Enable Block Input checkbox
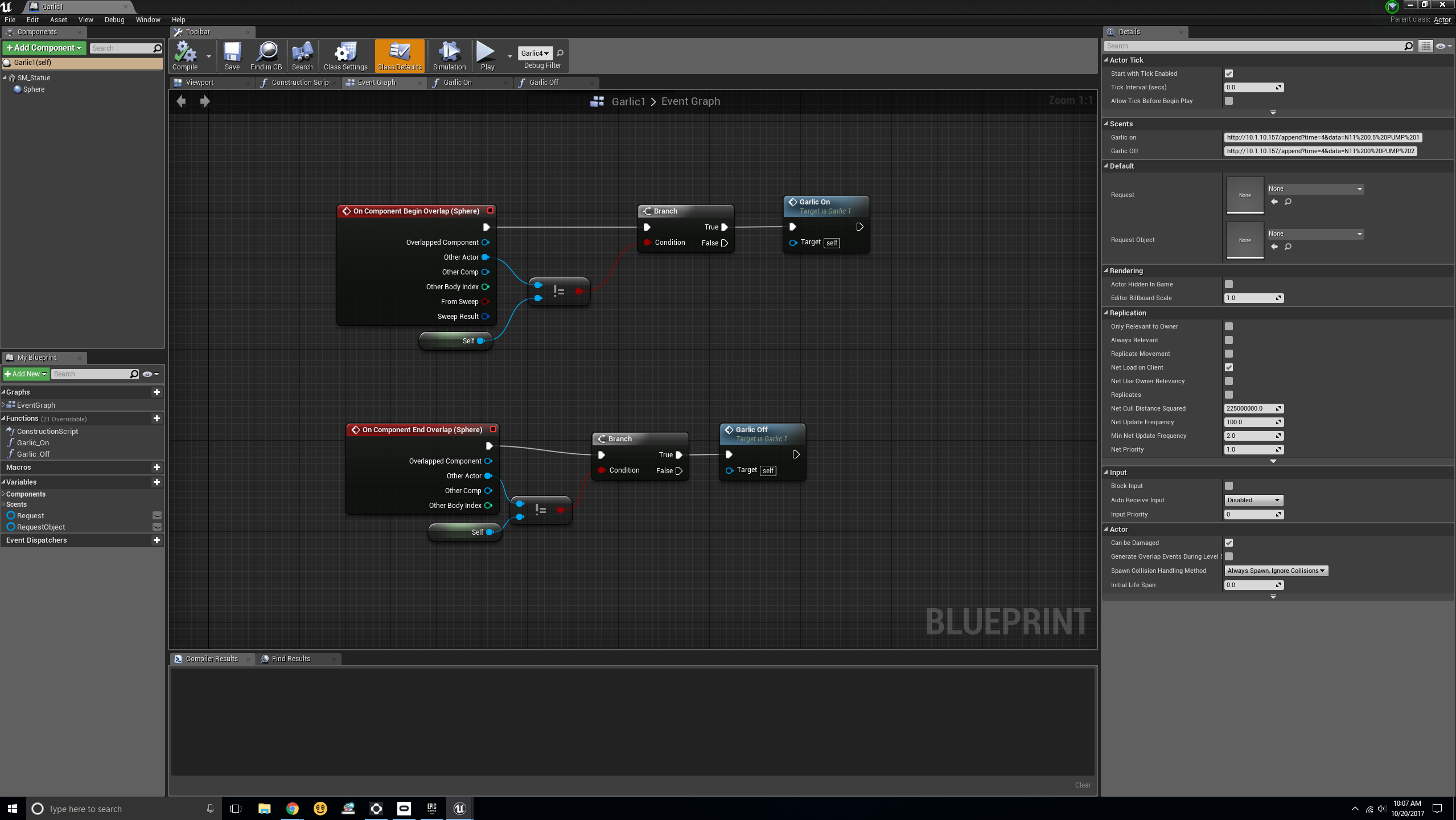1456x820 pixels. 1229,486
